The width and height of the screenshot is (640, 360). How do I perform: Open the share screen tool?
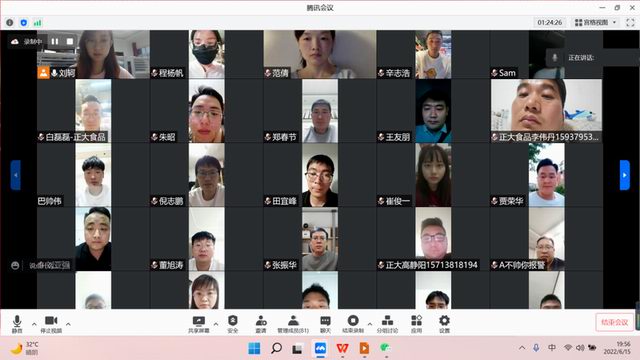[199, 324]
